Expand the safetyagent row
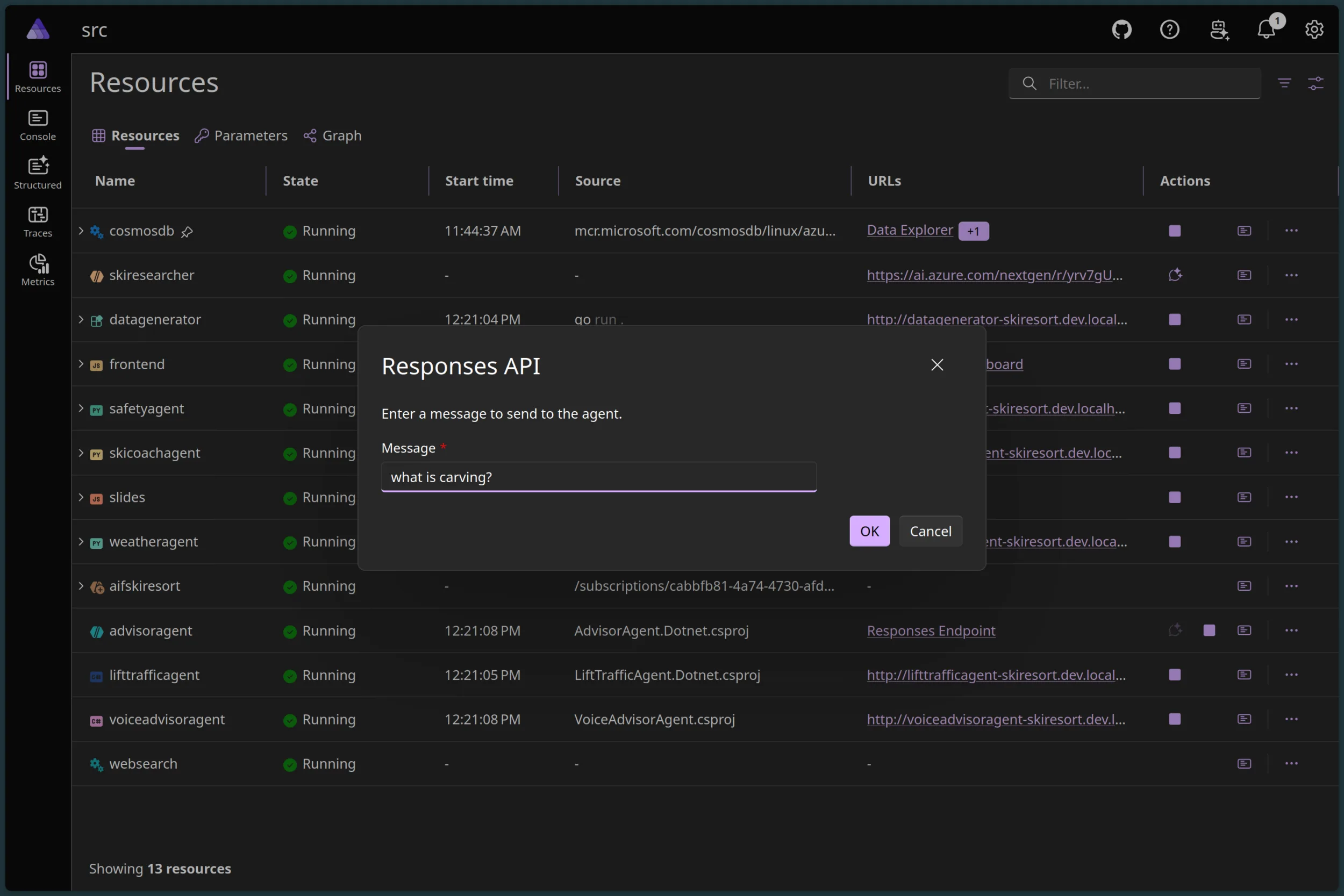Image resolution: width=1344 pixels, height=896 pixels. (81, 408)
